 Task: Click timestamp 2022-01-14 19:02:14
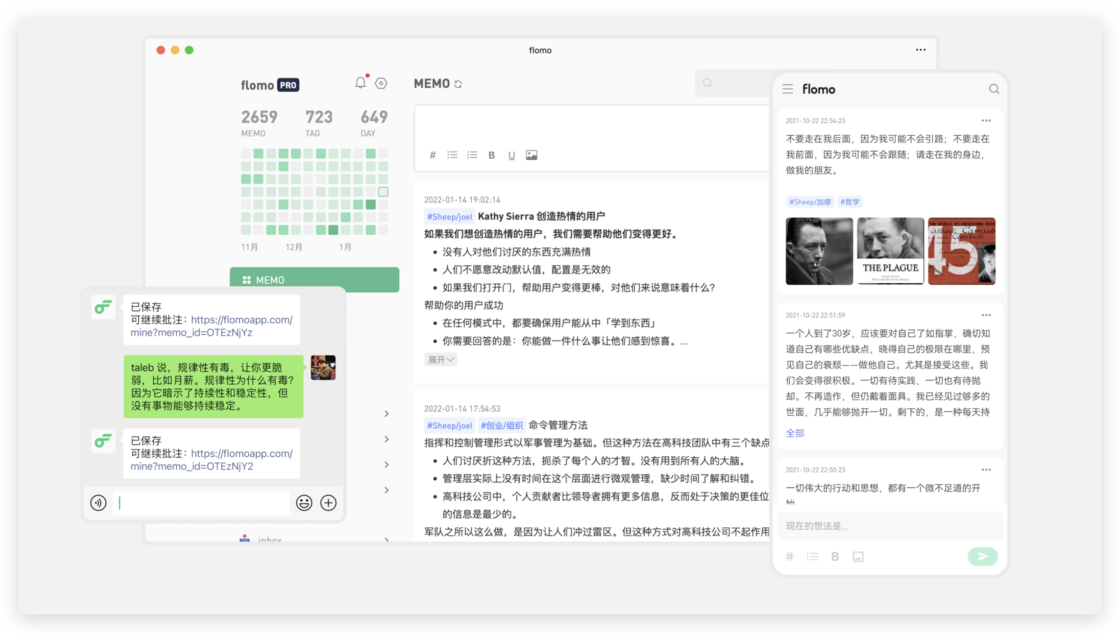tap(462, 200)
